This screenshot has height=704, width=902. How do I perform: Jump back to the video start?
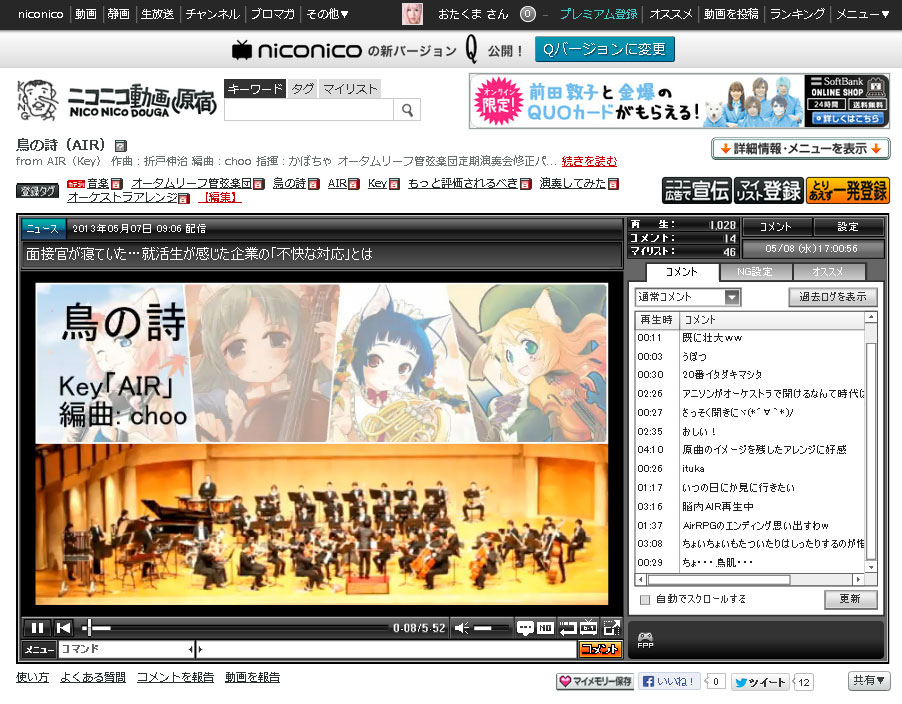coord(64,628)
